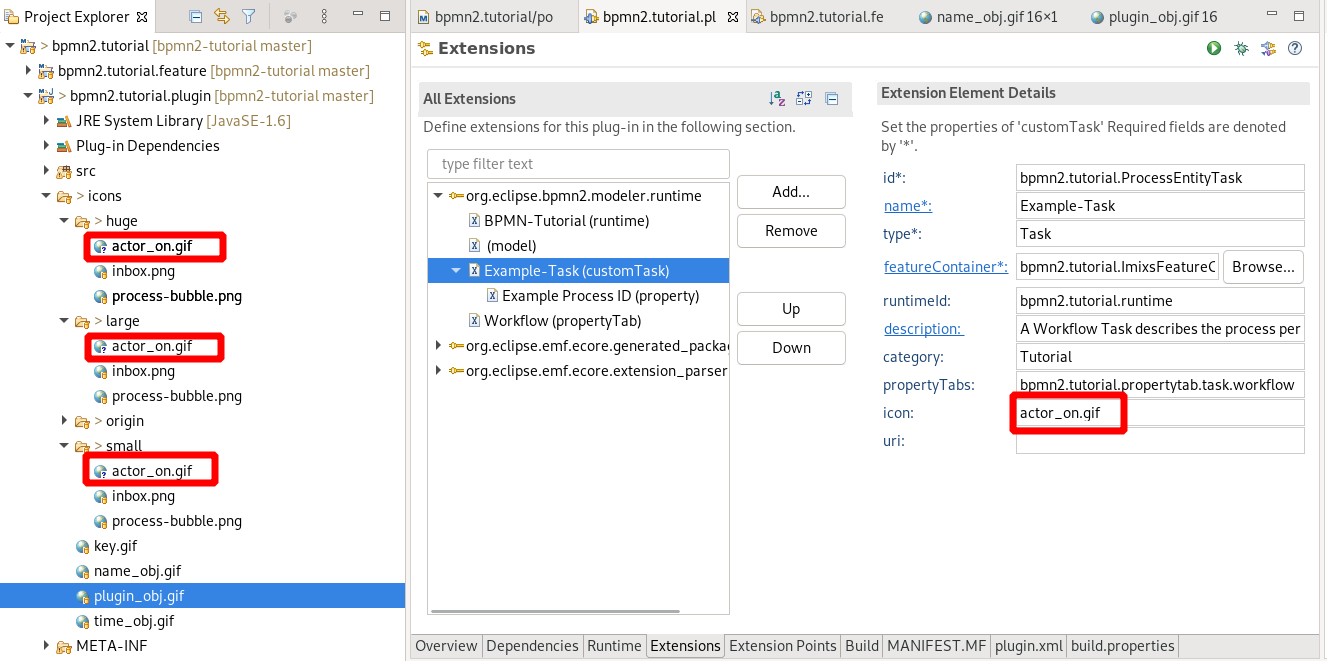Collapse all in Project Explorer toolbar
The image size is (1327, 661).
[x=196, y=17]
